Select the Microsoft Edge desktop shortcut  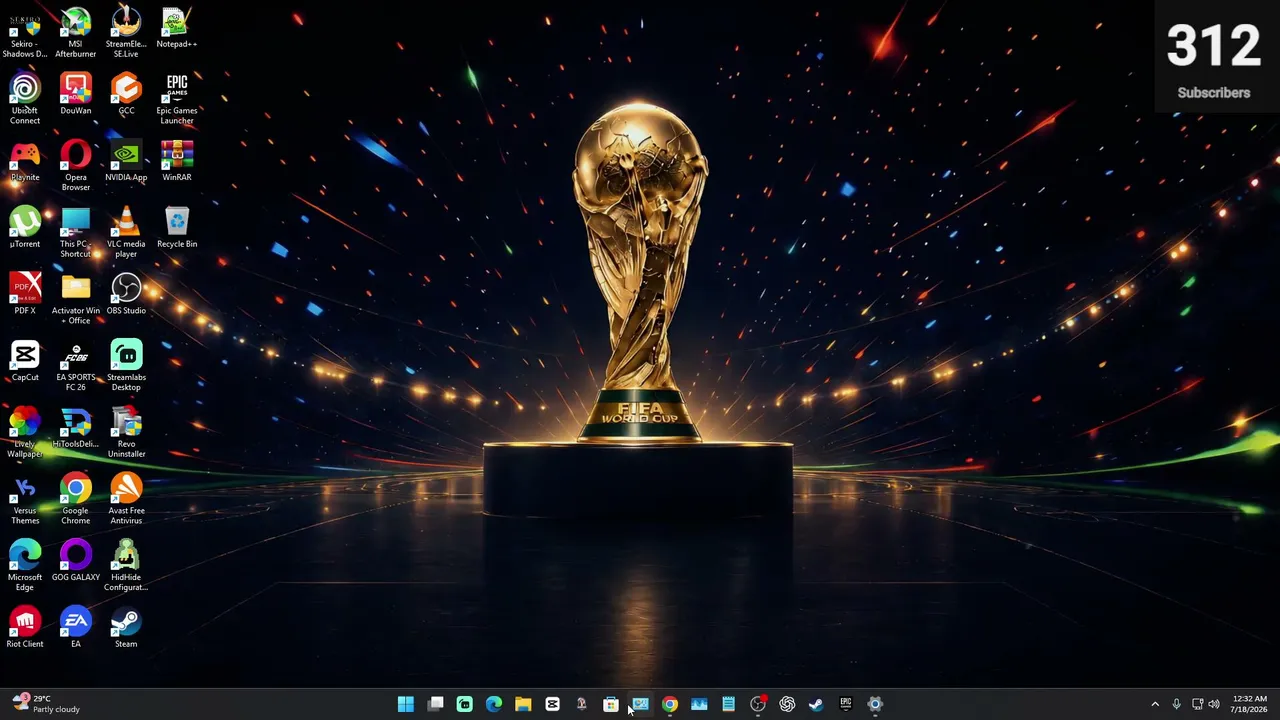click(x=25, y=566)
